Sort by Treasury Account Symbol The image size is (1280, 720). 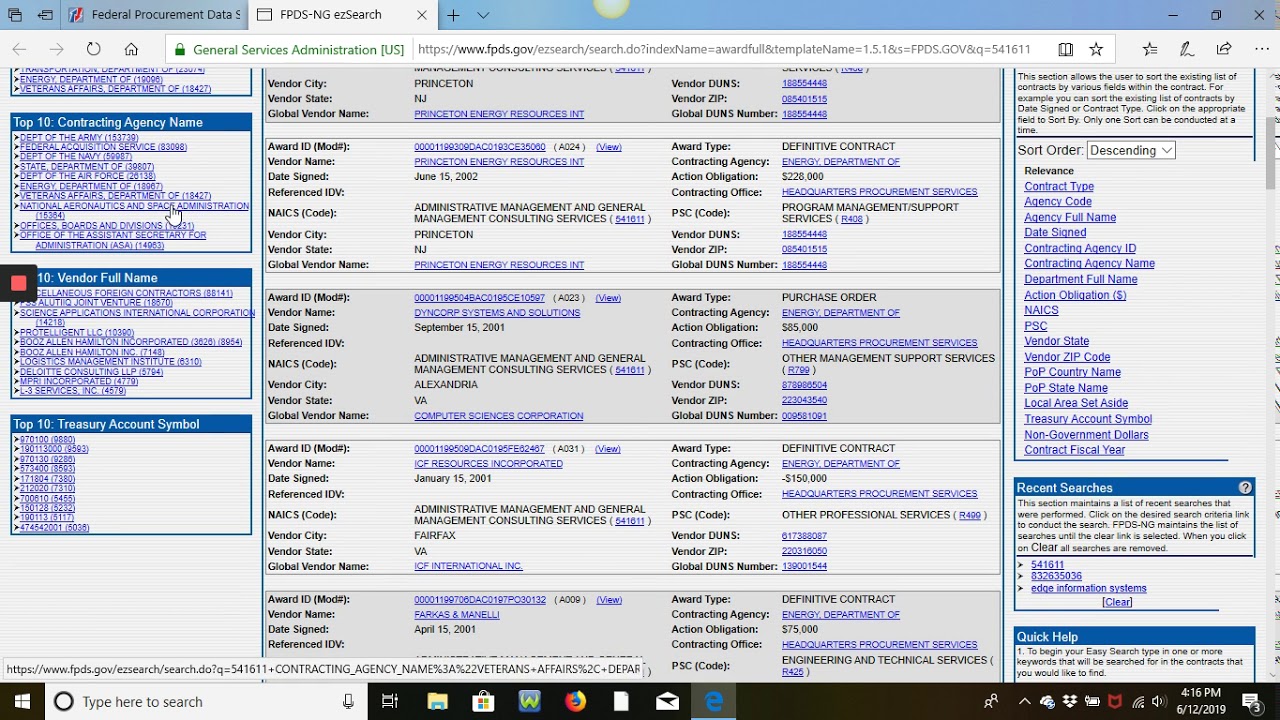coord(1088,419)
